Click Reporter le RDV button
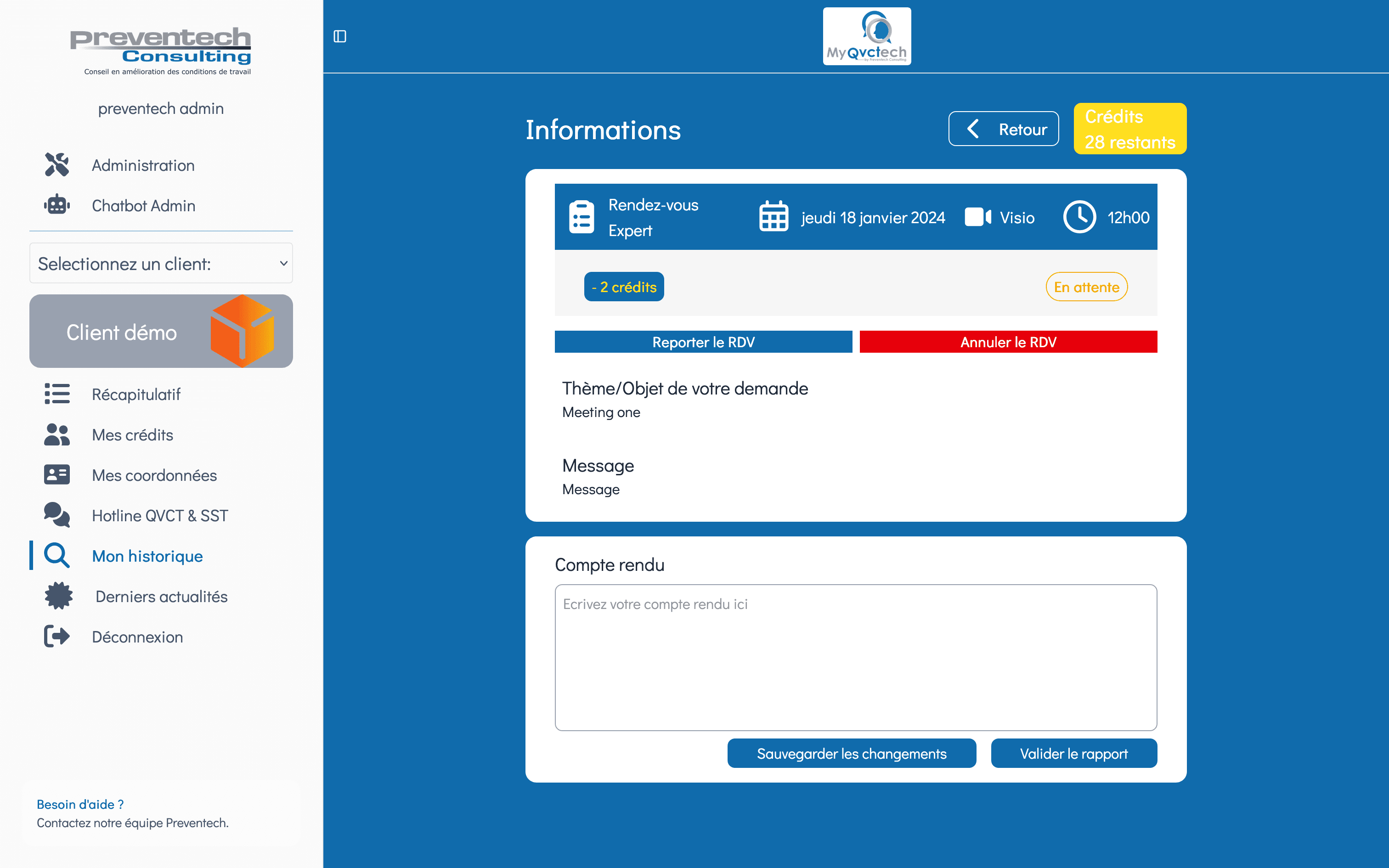1389x868 pixels. coord(703,342)
